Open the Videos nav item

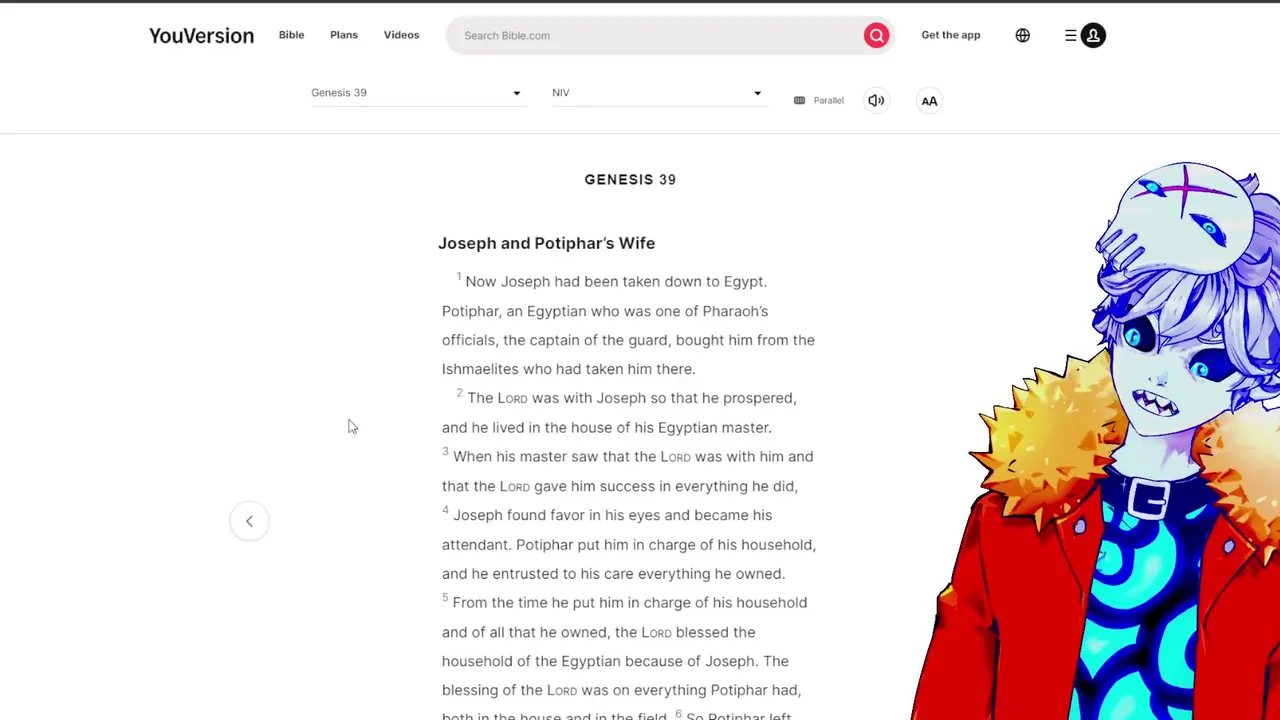[x=401, y=35]
